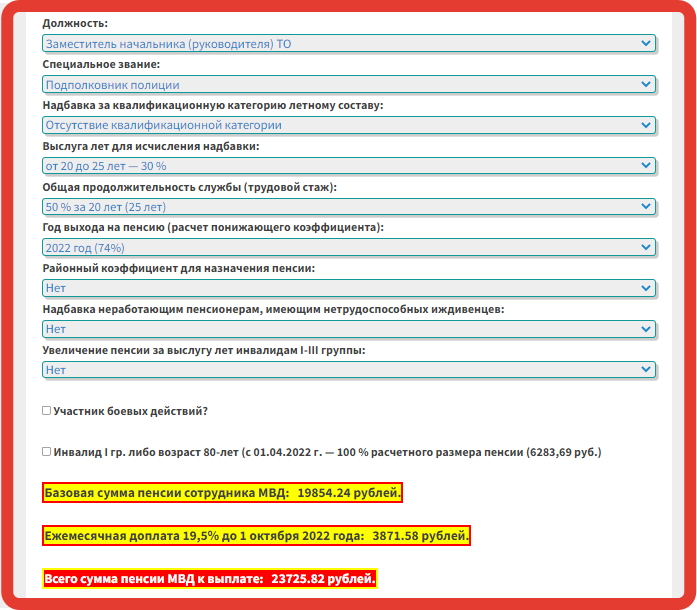The width and height of the screenshot is (697, 610).
Task: Click Всего сумма пенсии МВД к выплате result
Action: [x=210, y=578]
